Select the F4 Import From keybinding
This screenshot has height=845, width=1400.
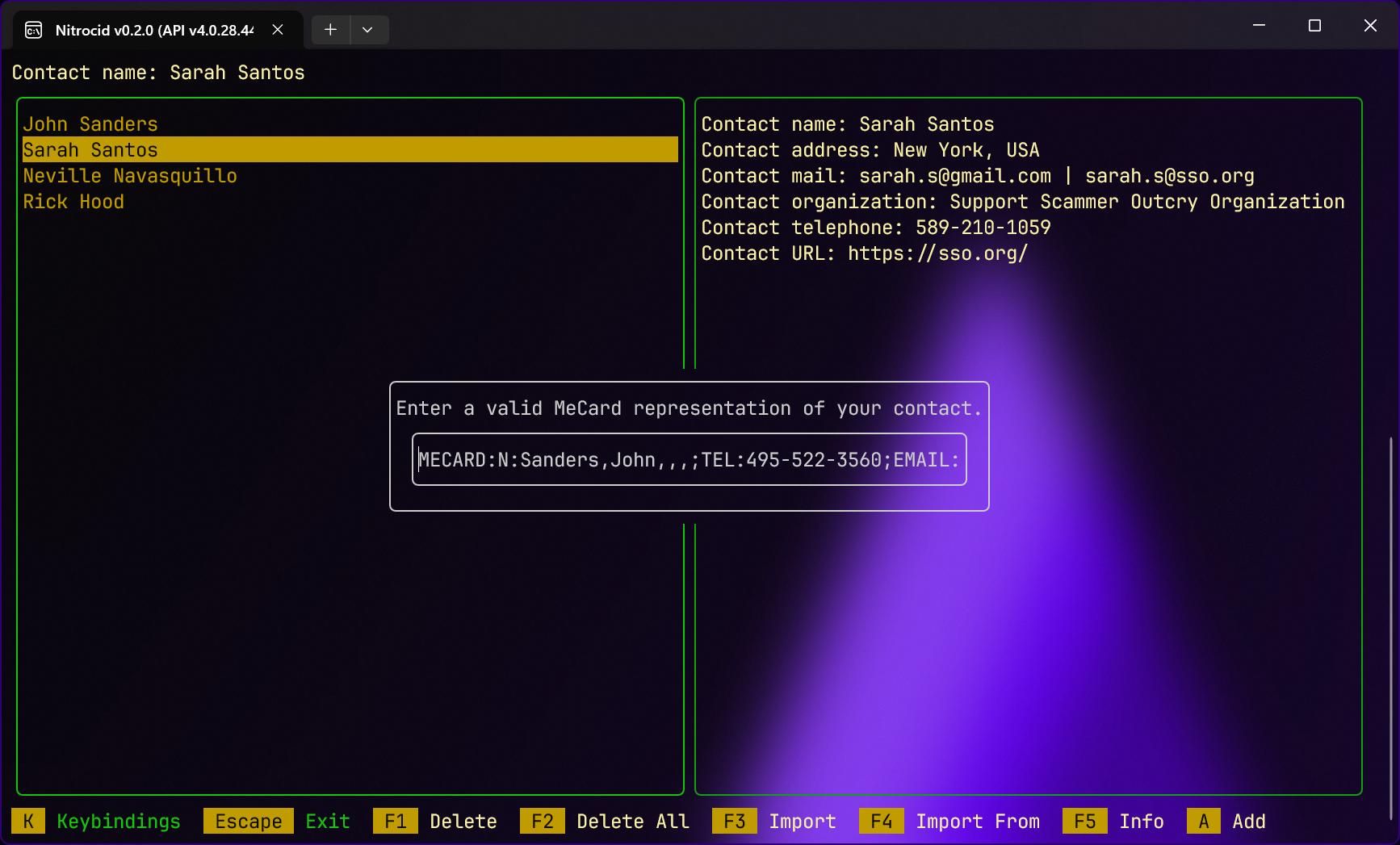949,821
